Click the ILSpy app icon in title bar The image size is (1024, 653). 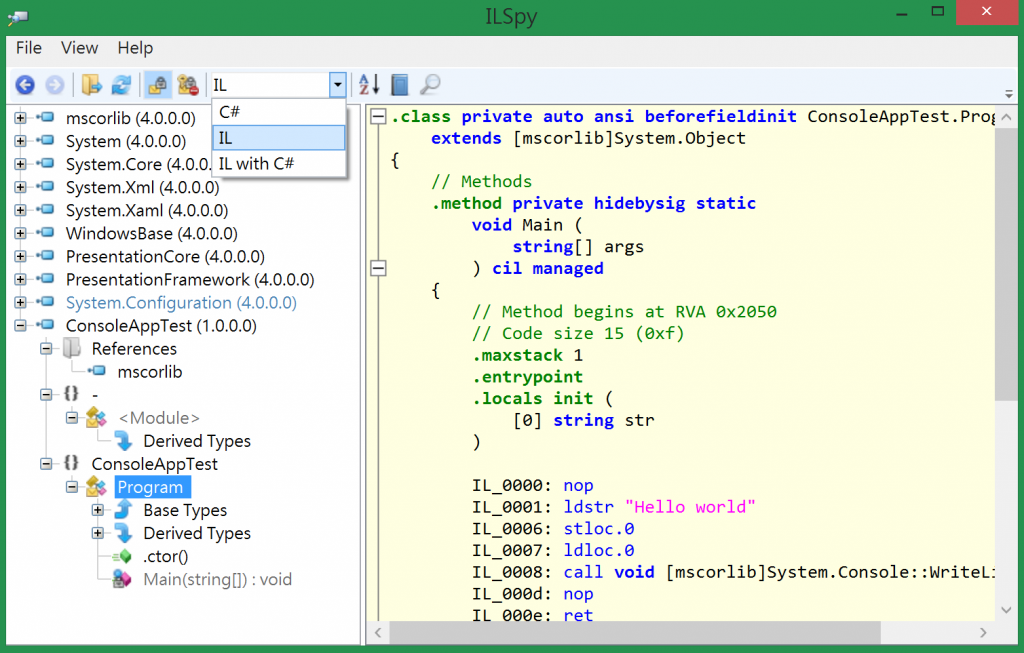coord(19,16)
